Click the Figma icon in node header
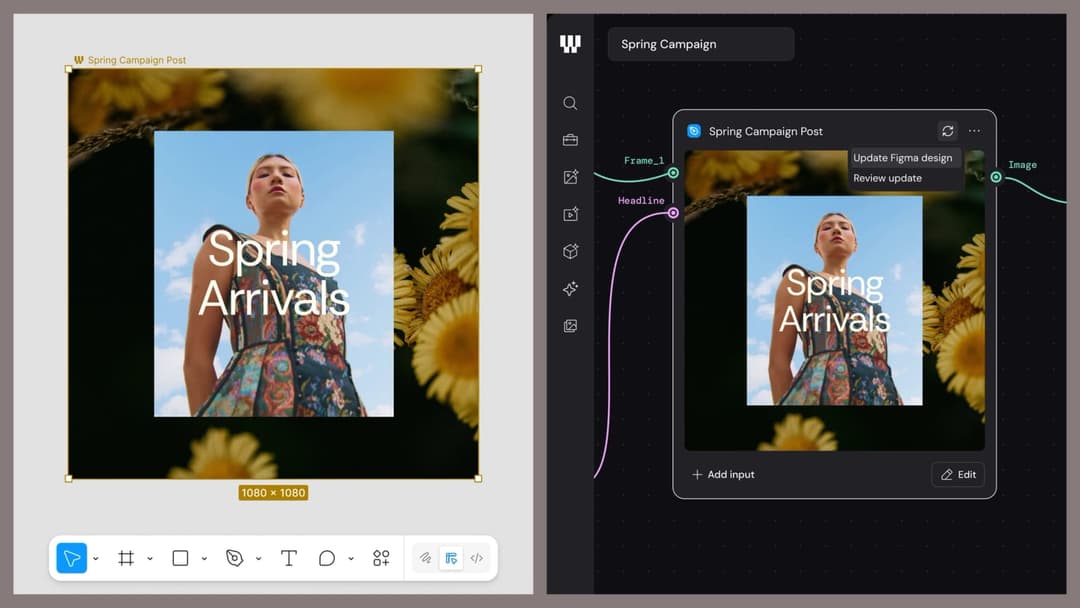Image resolution: width=1080 pixels, height=608 pixels. click(694, 131)
